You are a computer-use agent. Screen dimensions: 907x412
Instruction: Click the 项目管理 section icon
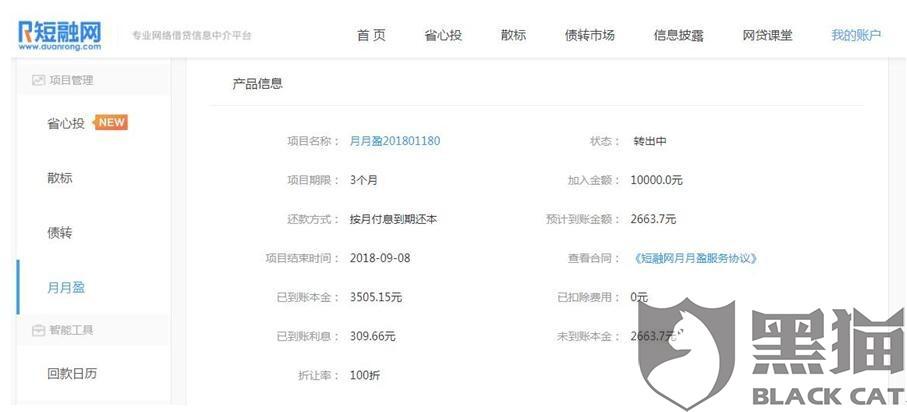click(38, 80)
